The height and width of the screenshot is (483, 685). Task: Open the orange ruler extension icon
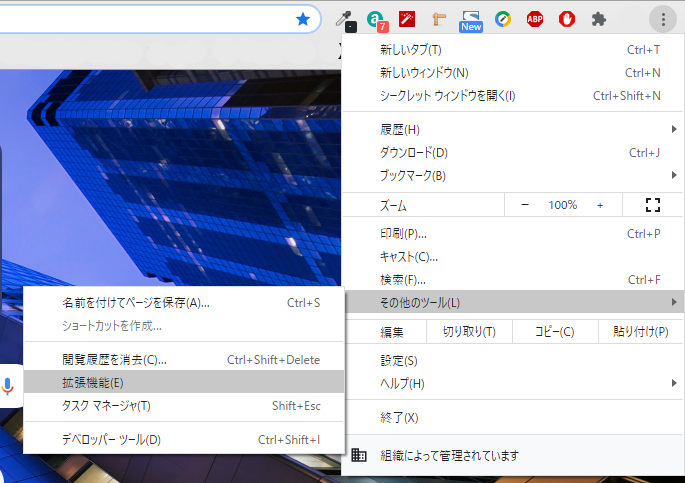[439, 19]
